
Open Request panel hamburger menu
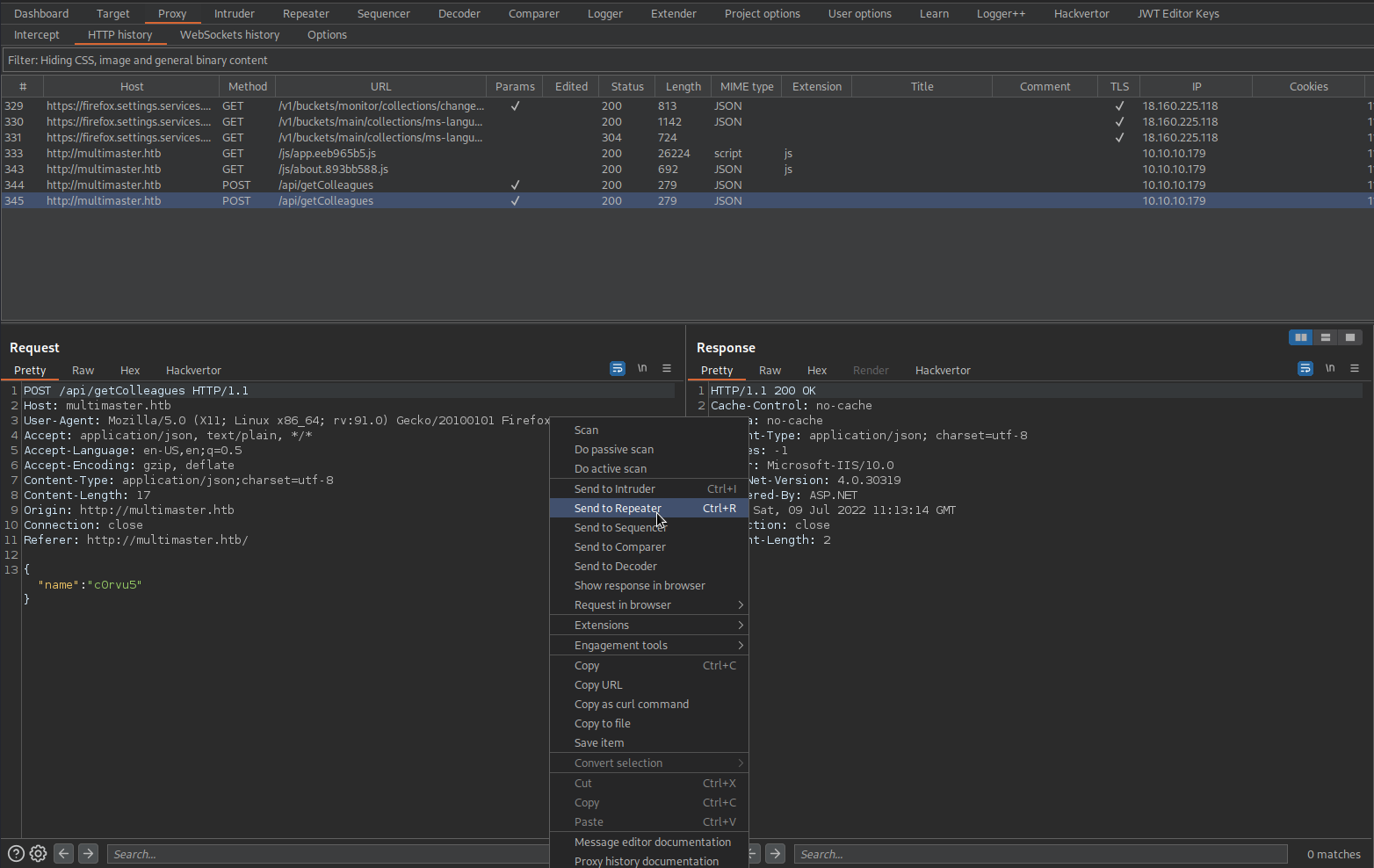coord(667,368)
